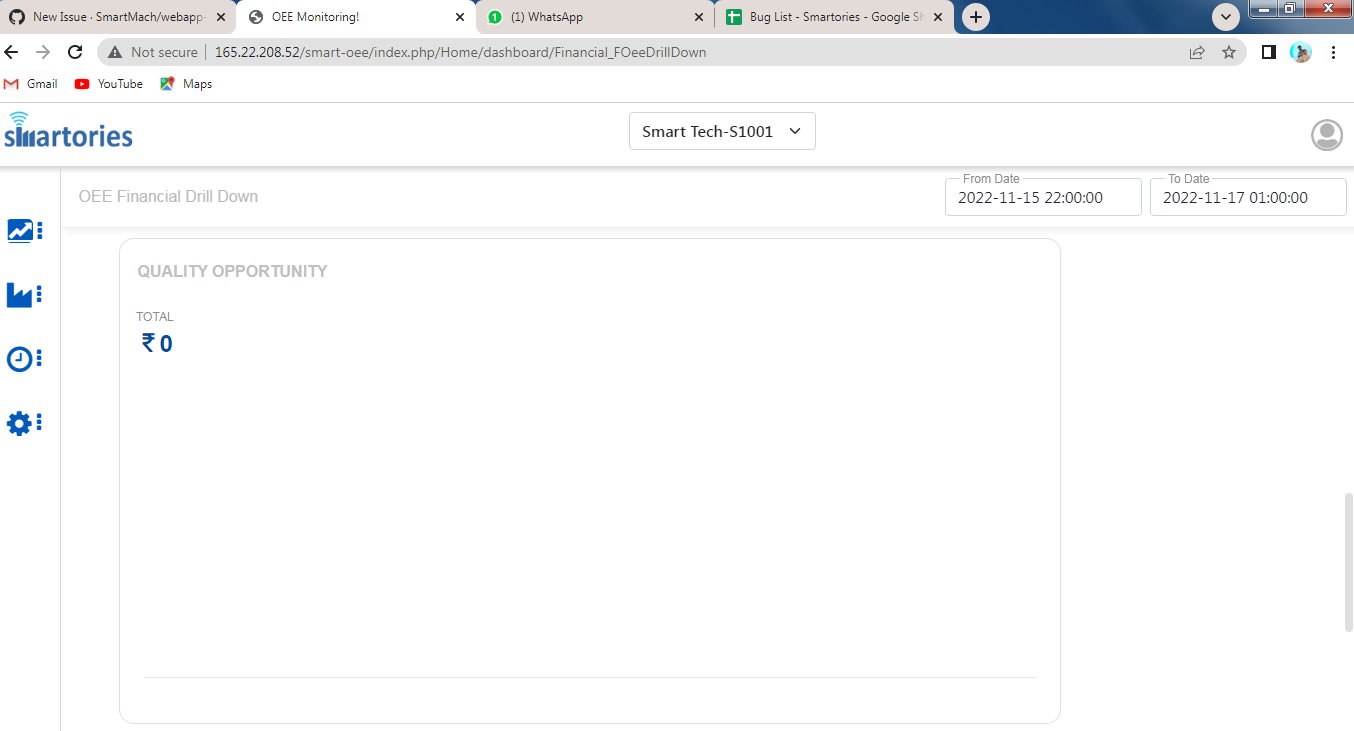Viewport: 1354px width, 731px height.
Task: Click the Not secure site info warning
Action: coord(153,52)
